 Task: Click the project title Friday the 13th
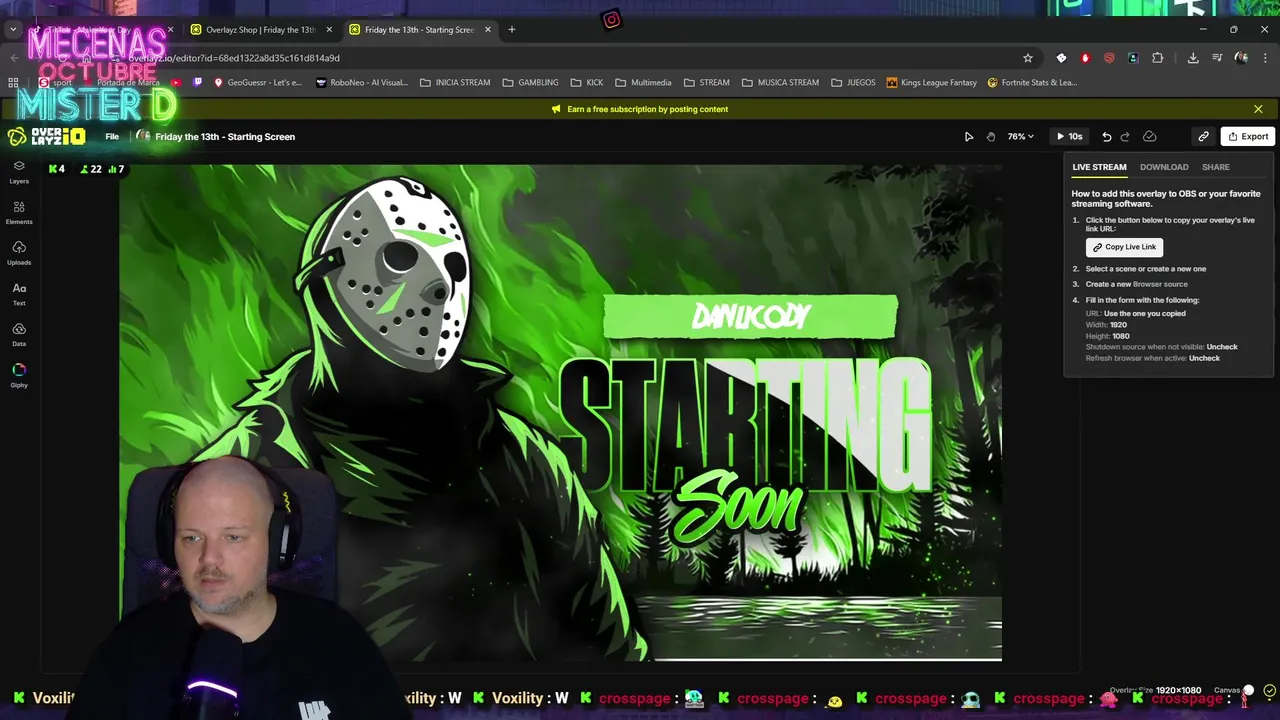[225, 137]
